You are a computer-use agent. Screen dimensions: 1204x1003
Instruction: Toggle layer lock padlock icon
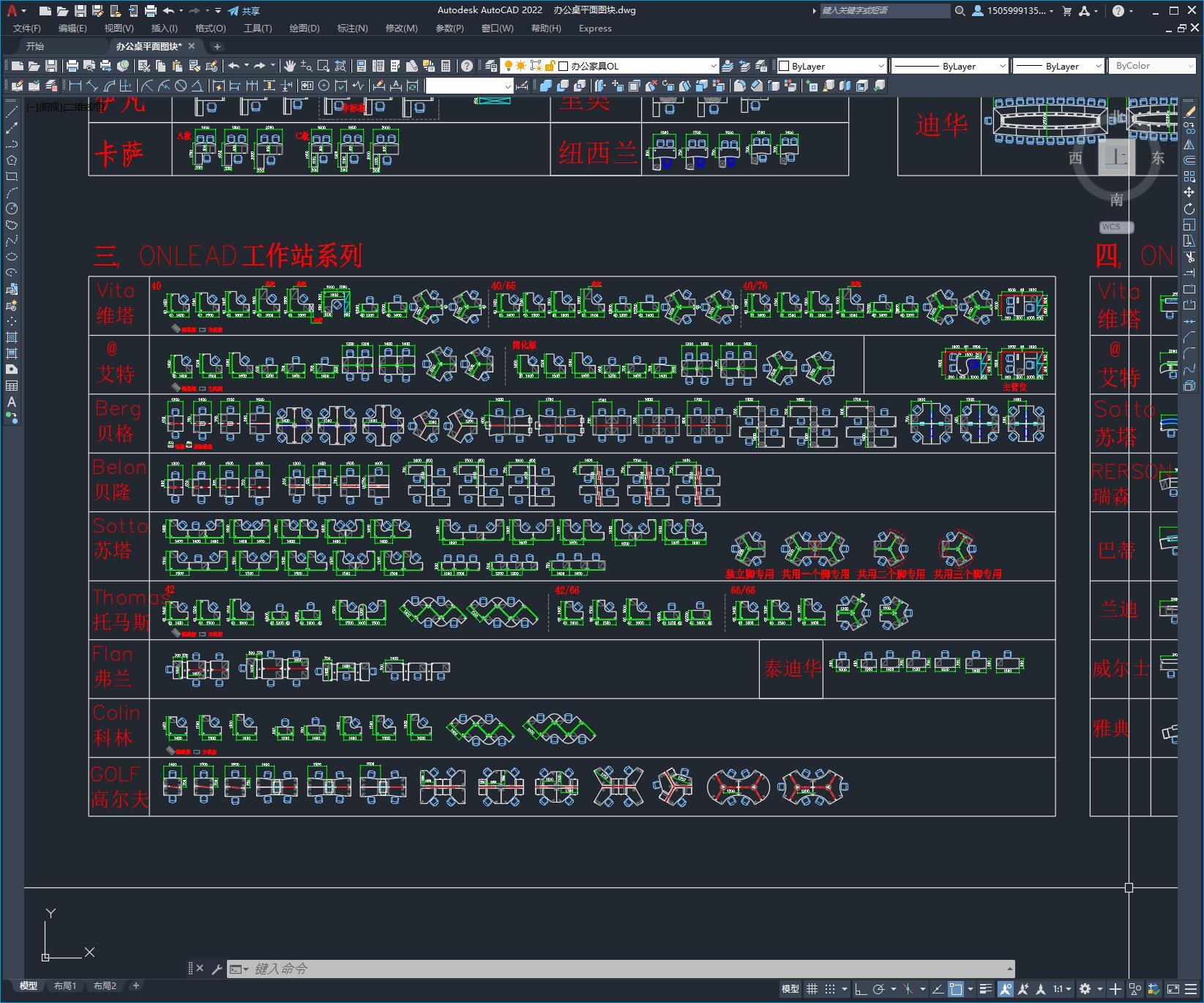549,66
